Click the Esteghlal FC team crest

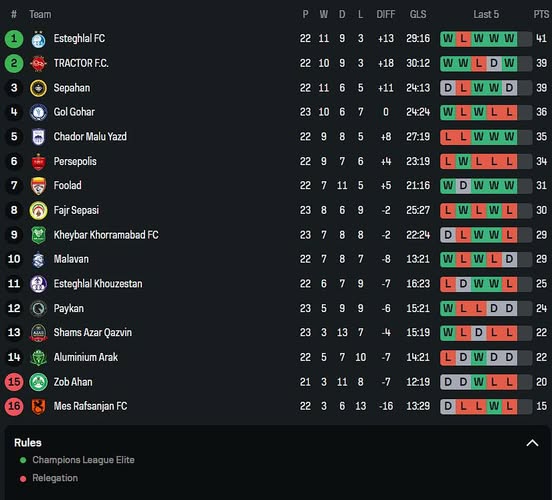tap(38, 39)
